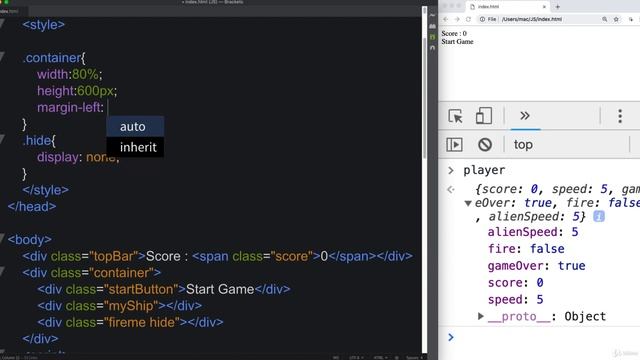Click the 'player' console command entry
Viewport: 640px width, 360px height.
(484, 170)
